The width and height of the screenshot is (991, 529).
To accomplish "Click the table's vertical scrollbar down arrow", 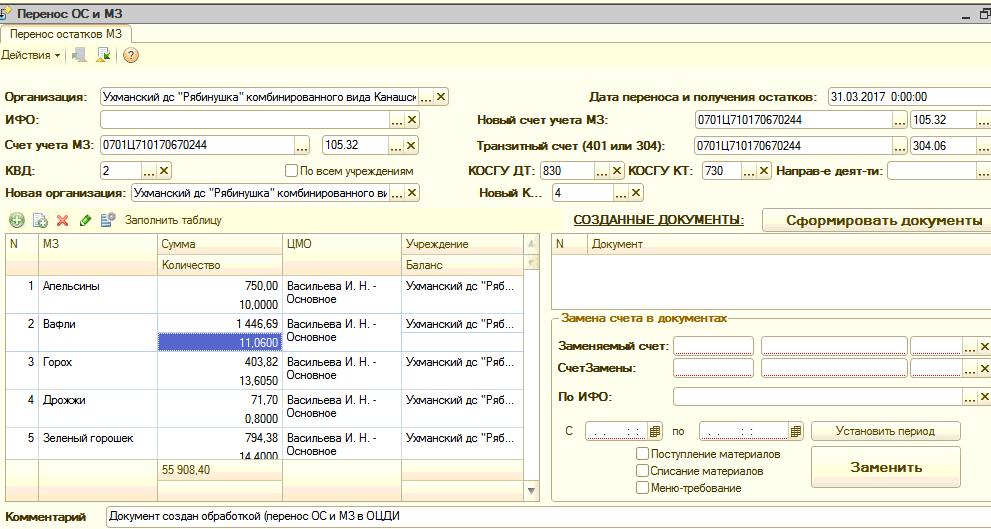I will click(x=532, y=491).
